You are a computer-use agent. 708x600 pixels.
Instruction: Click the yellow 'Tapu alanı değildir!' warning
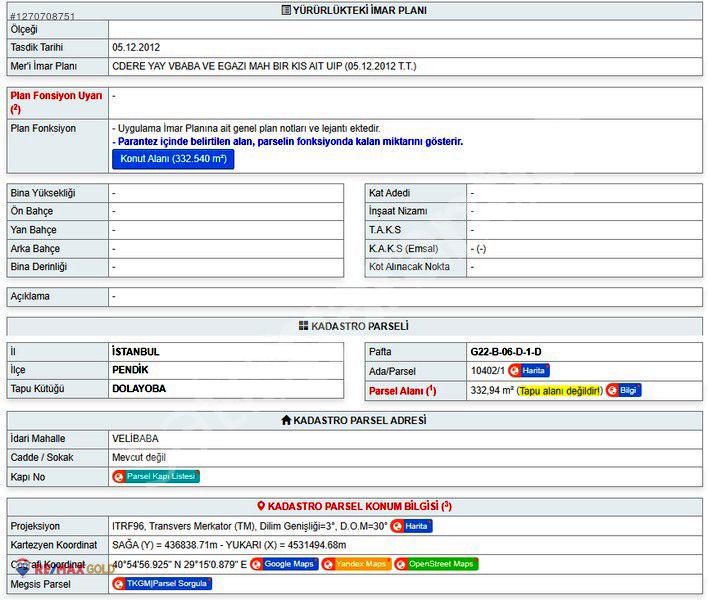coord(559,390)
